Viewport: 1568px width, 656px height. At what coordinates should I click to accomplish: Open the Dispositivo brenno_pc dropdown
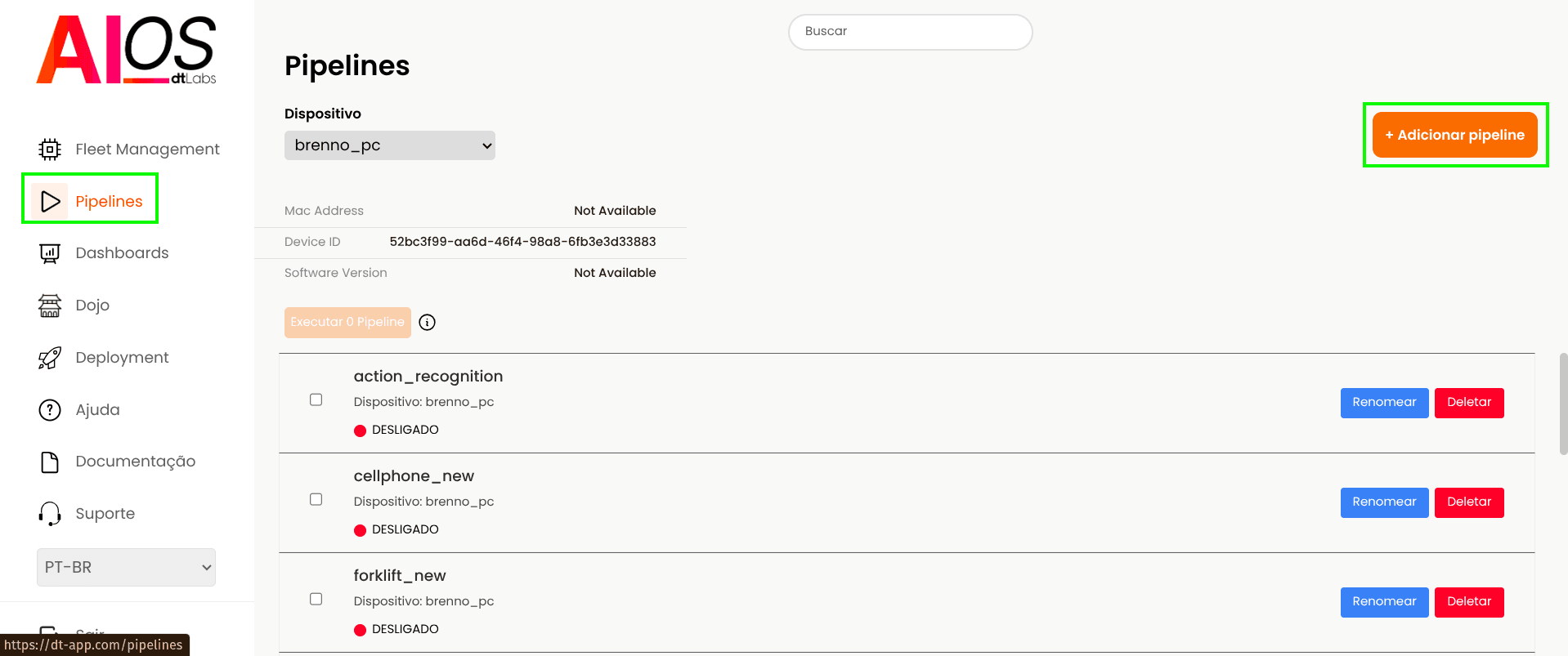[x=389, y=145]
